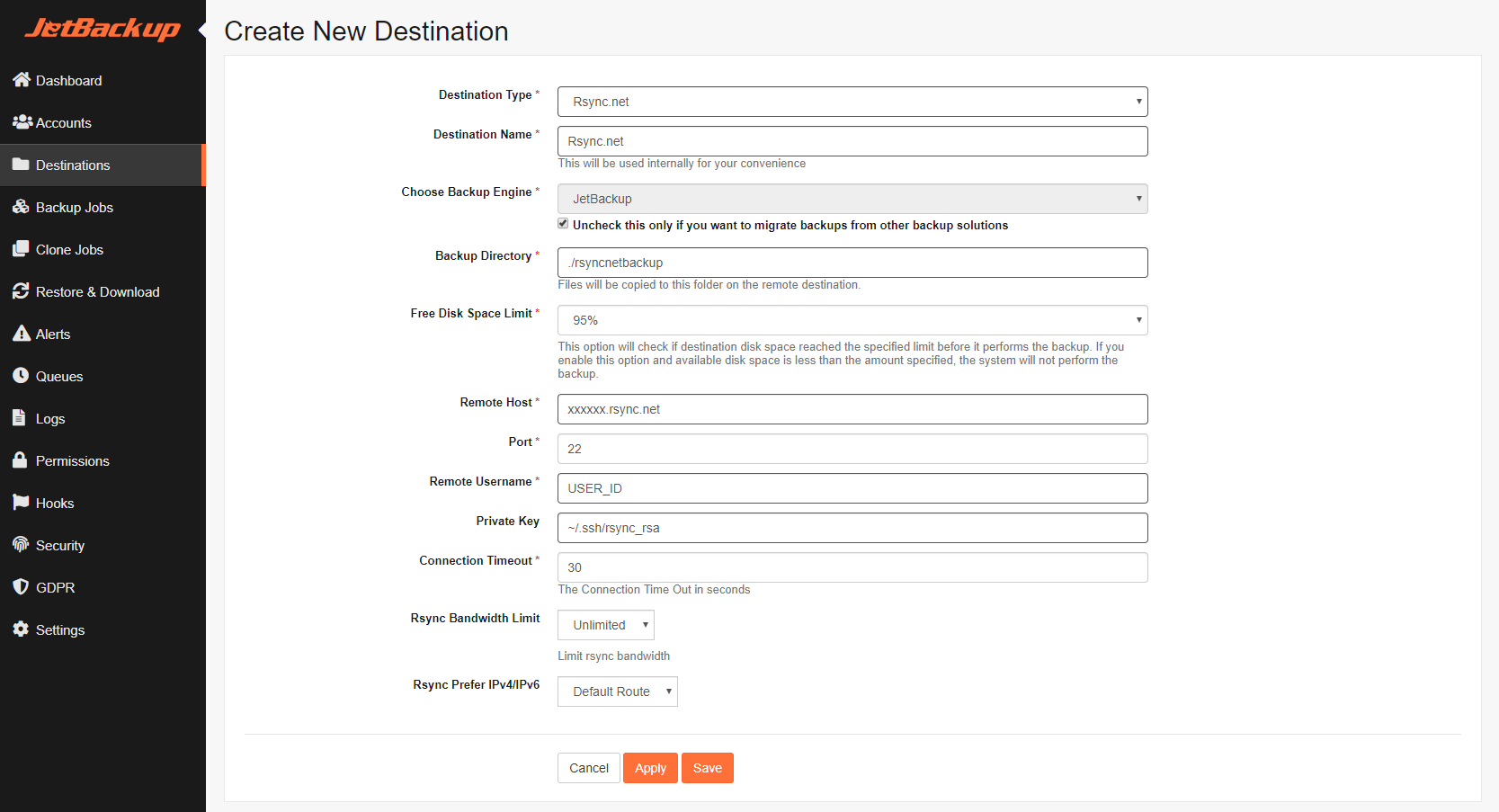Click the GDPR shield icon
1499x812 pixels.
click(21, 587)
